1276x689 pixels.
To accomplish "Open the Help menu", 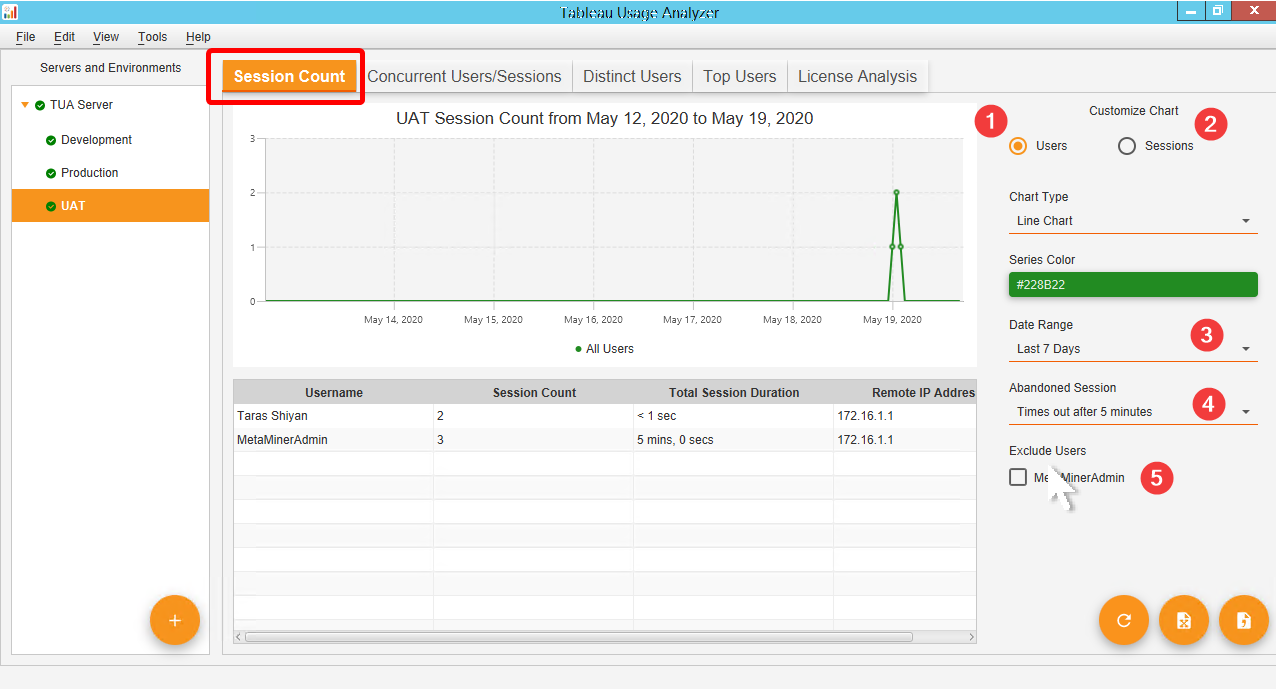I will (198, 37).
